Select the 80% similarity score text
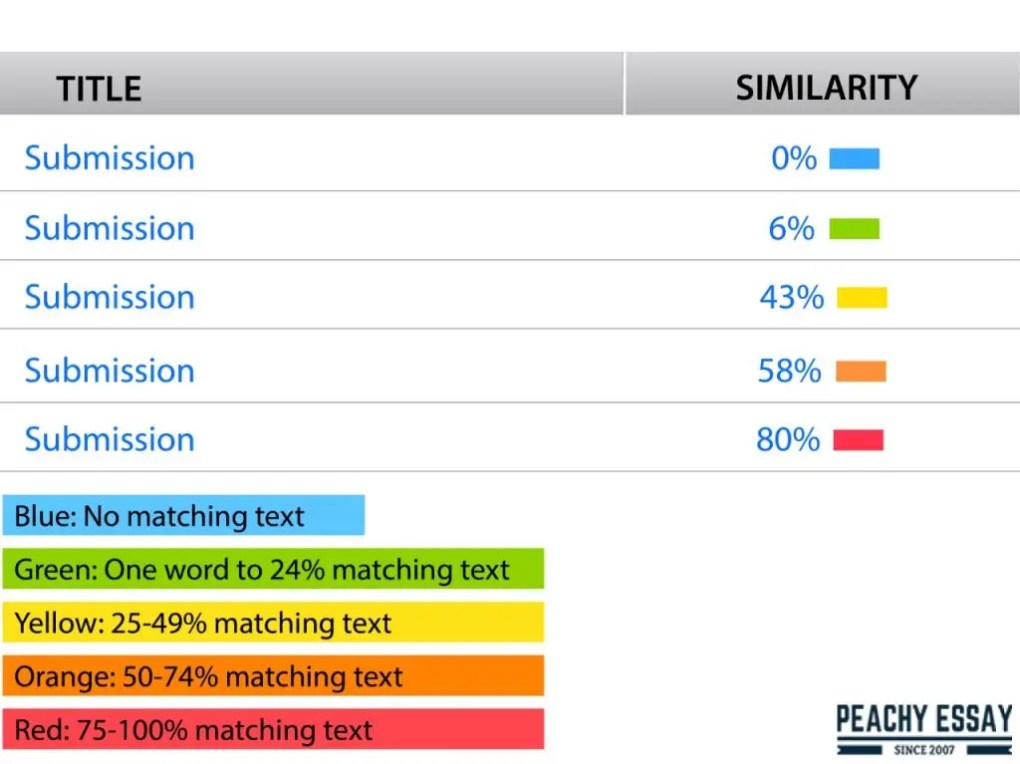The width and height of the screenshot is (1020, 764). [x=788, y=440]
